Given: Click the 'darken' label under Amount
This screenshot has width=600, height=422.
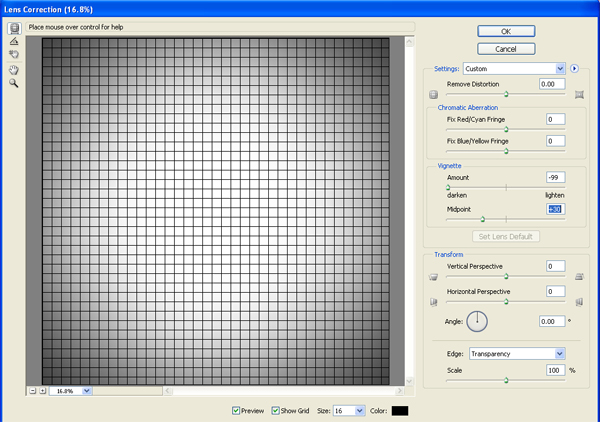Looking at the screenshot, I should (x=457, y=195).
